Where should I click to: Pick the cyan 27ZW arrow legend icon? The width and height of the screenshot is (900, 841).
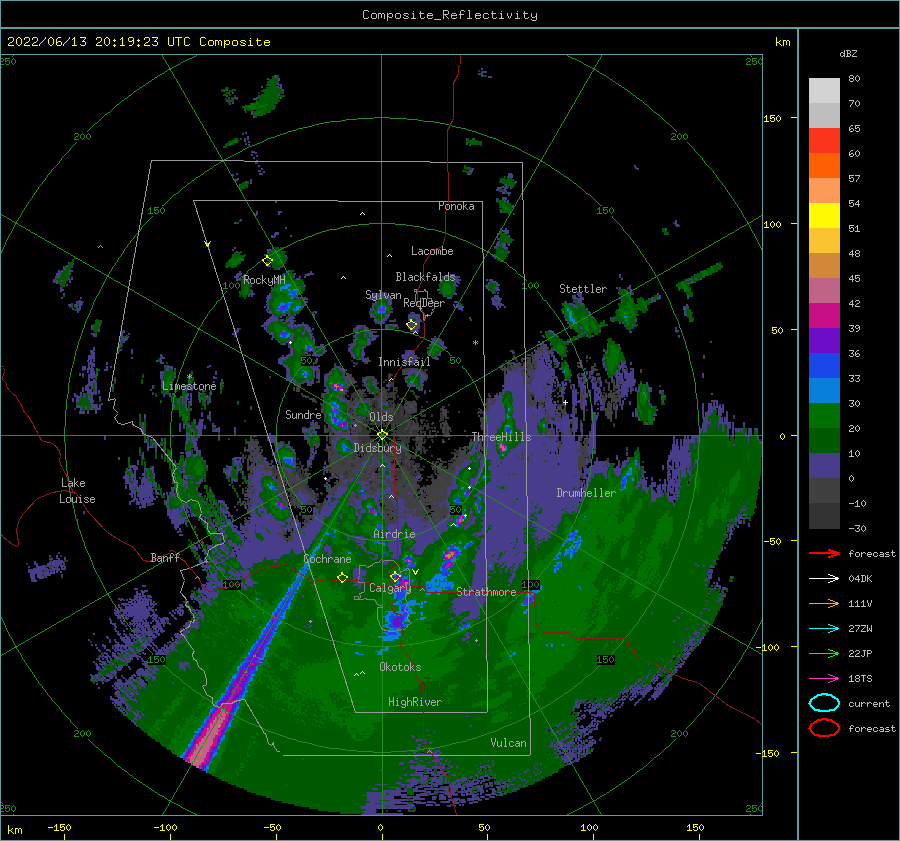824,628
